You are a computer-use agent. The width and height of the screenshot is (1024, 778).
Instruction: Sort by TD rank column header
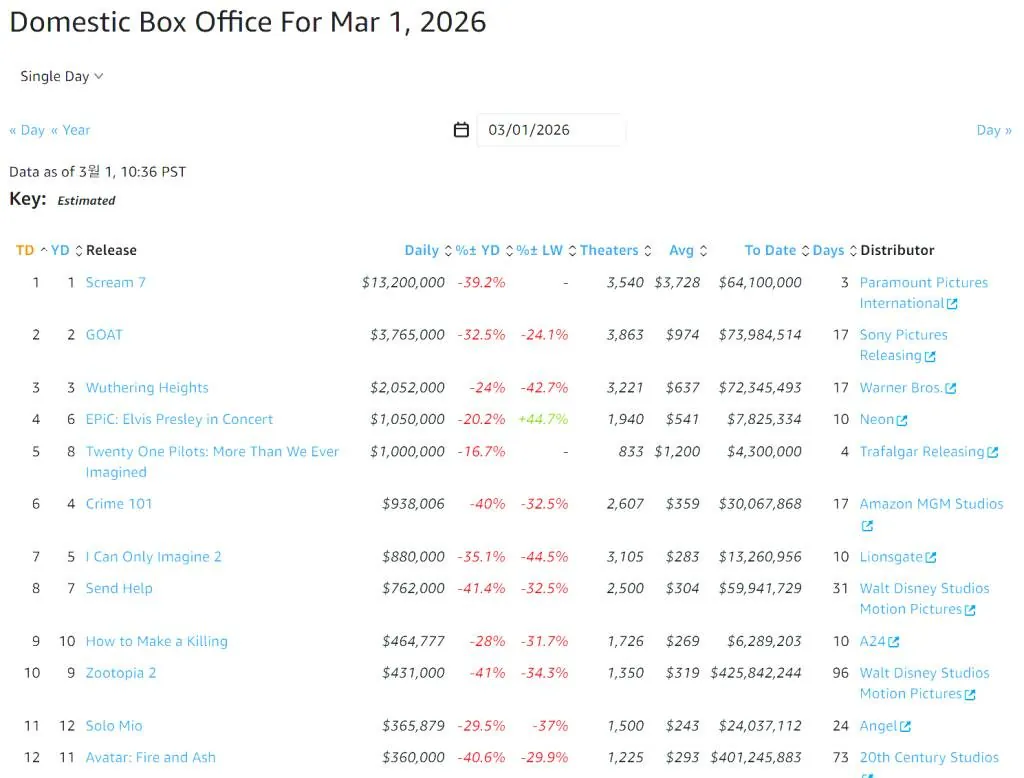(x=25, y=250)
